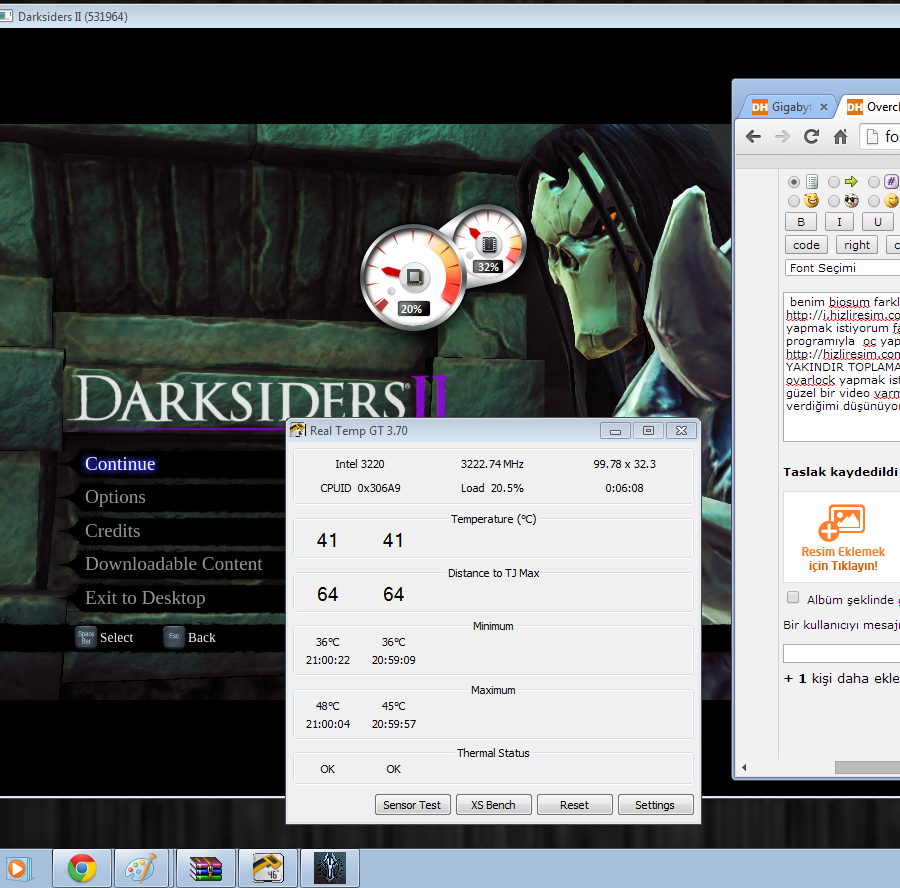The image size is (900, 888).
Task: Run XS Bench in Real Temp
Action: tap(493, 805)
